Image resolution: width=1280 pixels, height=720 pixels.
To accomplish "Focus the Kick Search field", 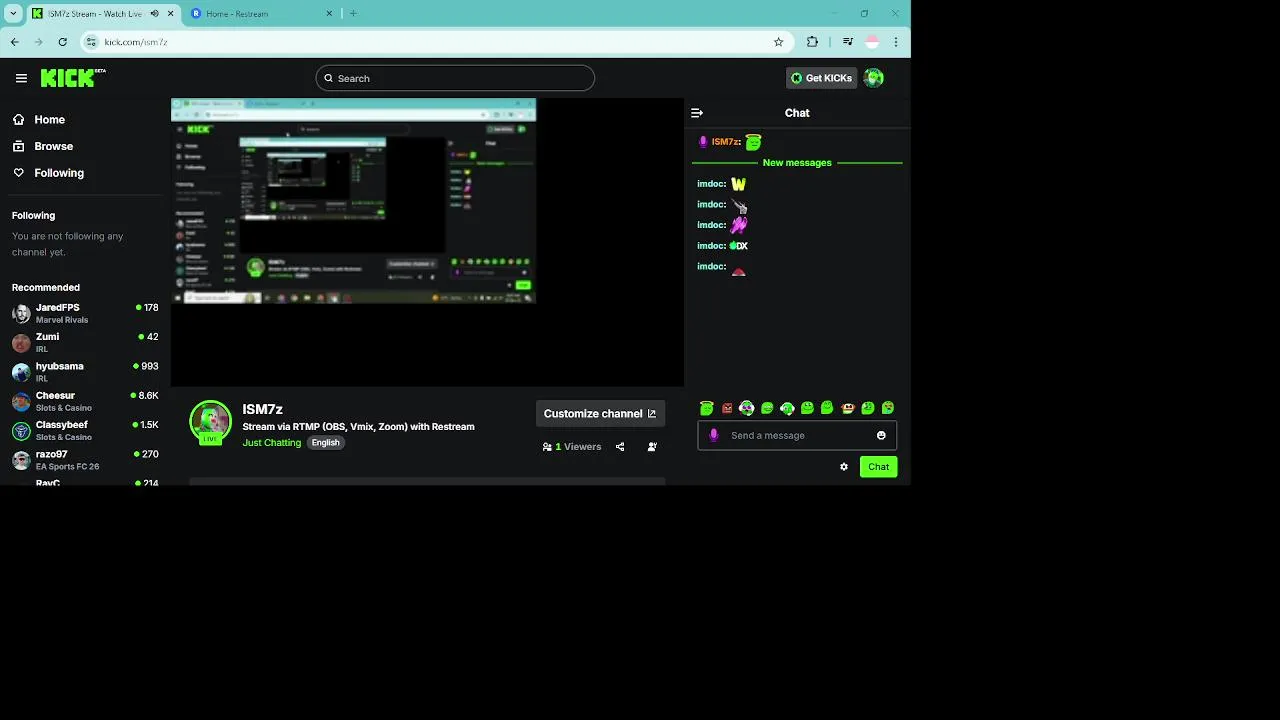I will [x=455, y=78].
